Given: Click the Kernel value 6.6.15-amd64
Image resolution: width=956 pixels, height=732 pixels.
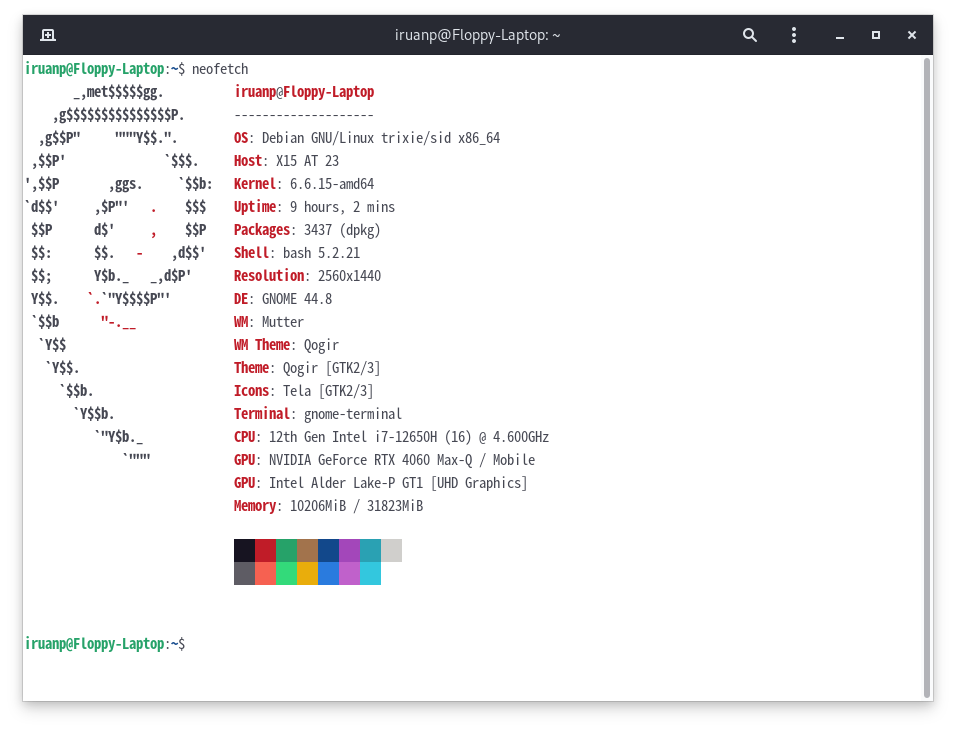Looking at the screenshot, I should [x=332, y=184].
